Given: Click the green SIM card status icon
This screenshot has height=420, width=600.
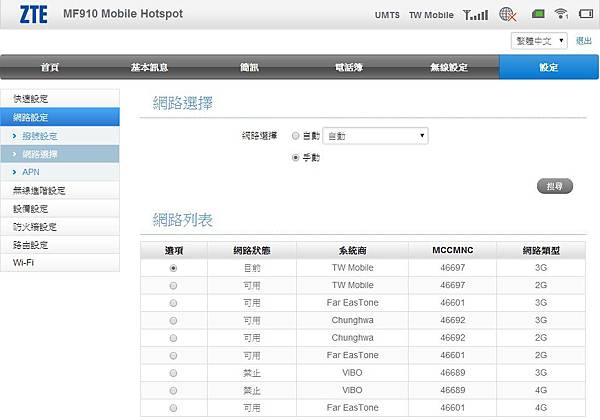Looking at the screenshot, I should pyautogui.click(x=538, y=15).
